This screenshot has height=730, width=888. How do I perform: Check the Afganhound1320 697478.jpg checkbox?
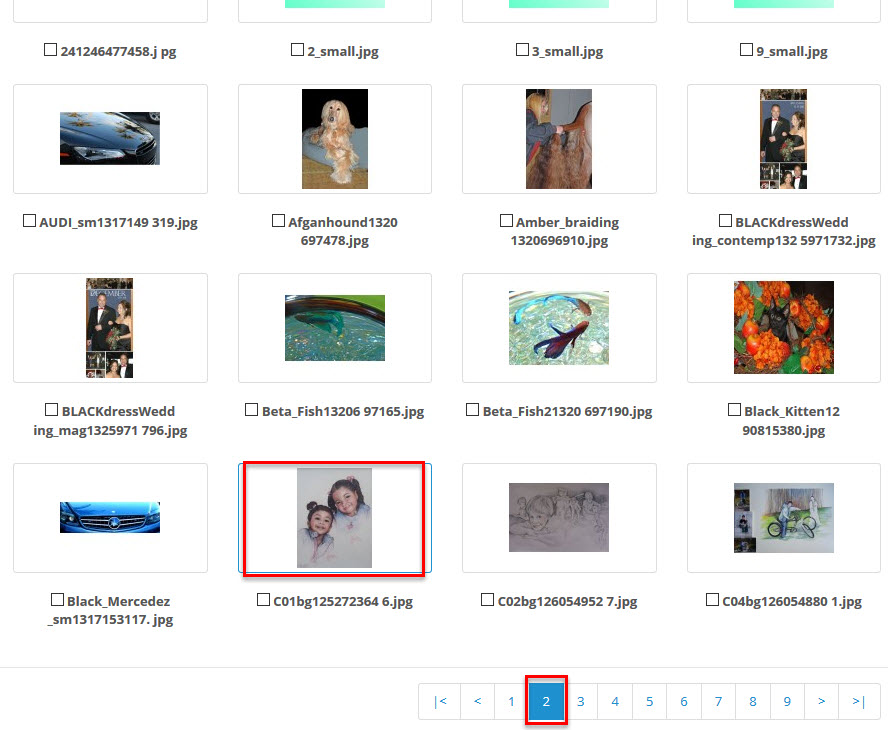pos(279,221)
